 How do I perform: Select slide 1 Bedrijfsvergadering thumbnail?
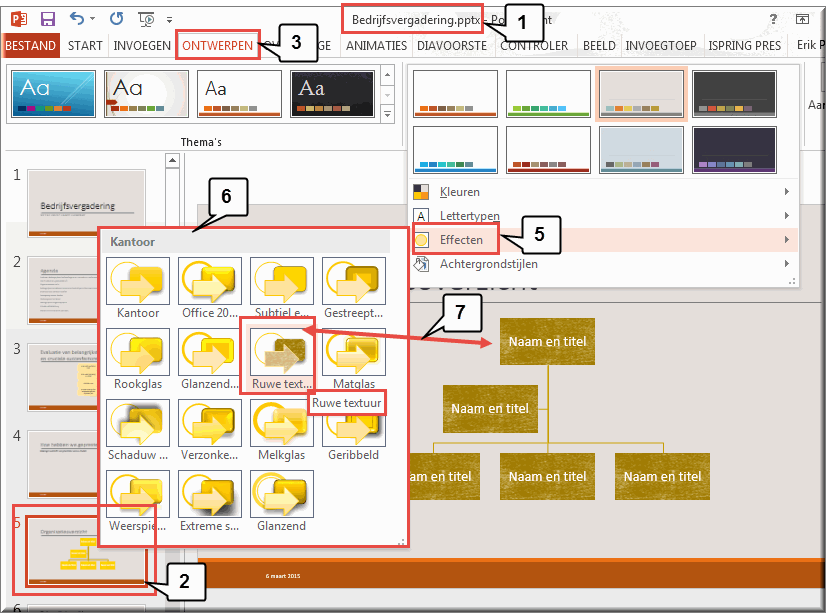point(86,203)
